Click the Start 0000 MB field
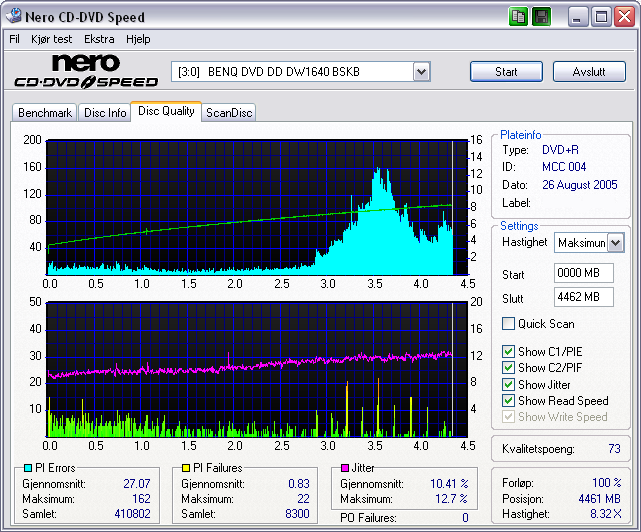This screenshot has width=641, height=532. tap(584, 273)
